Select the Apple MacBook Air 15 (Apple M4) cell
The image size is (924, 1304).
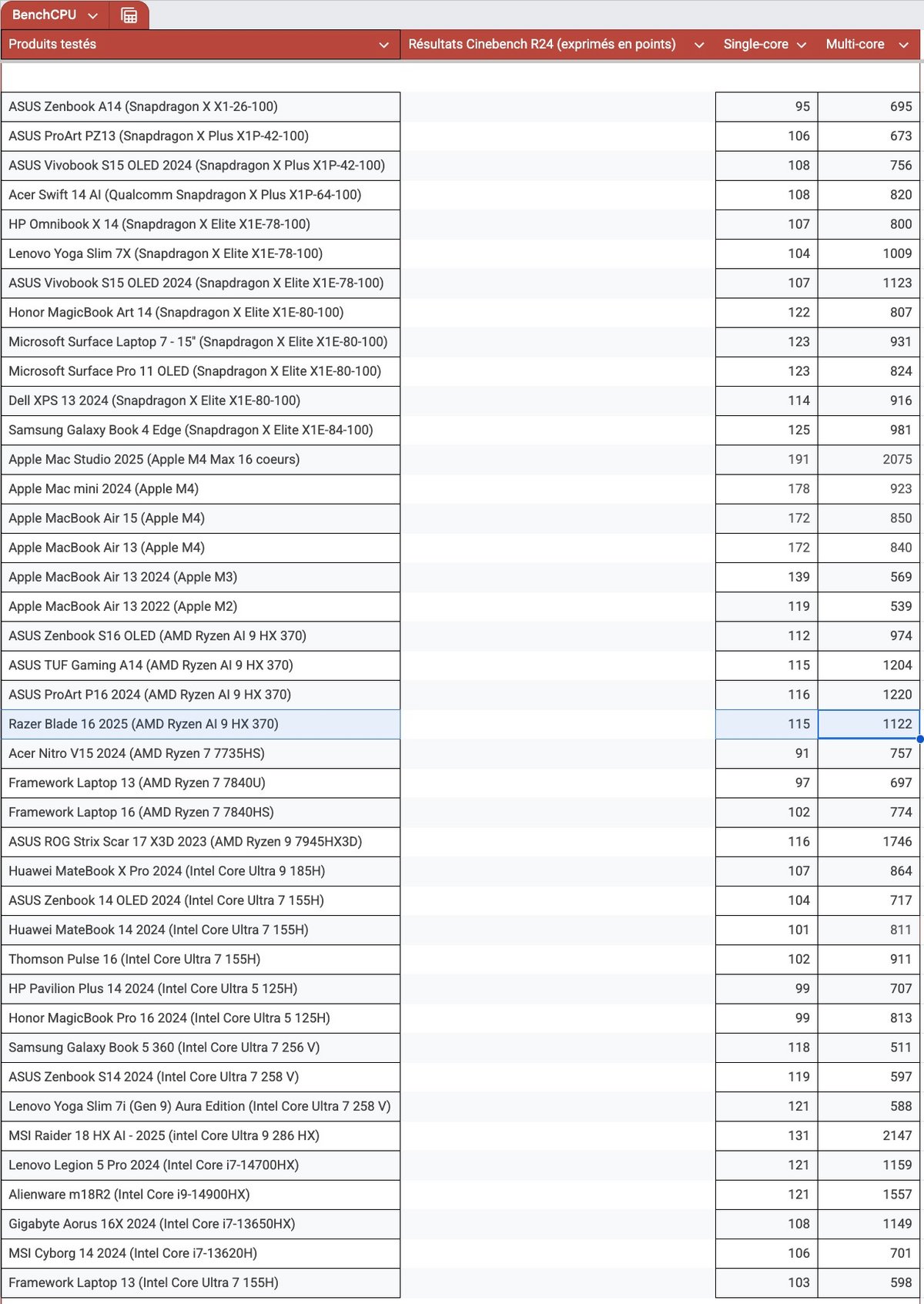(x=200, y=518)
